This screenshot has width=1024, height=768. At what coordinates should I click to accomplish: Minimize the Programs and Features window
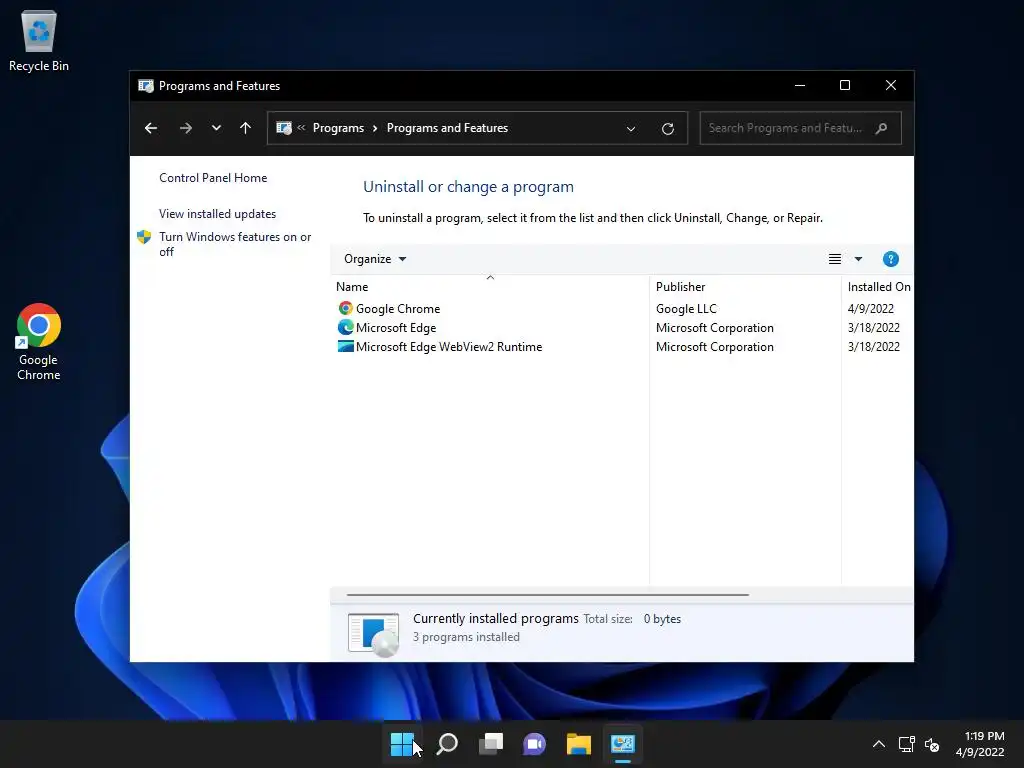click(799, 86)
